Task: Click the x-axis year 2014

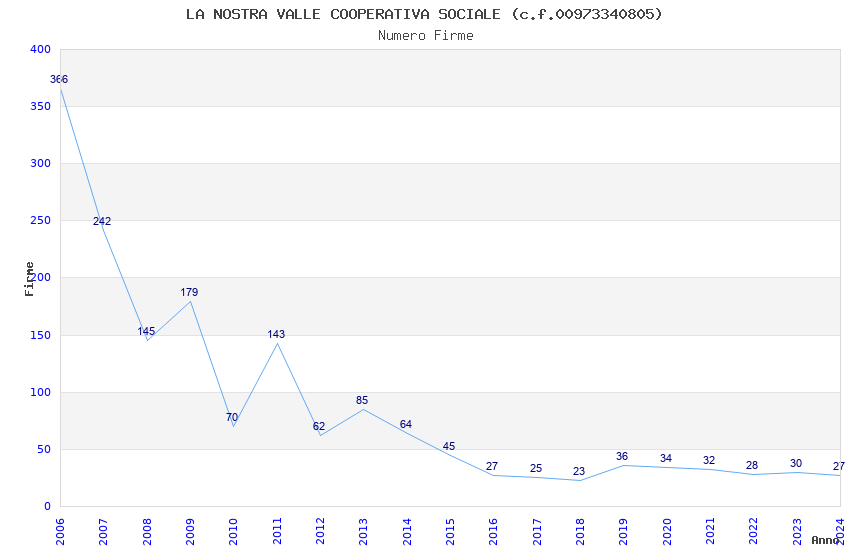Action: [x=407, y=532]
